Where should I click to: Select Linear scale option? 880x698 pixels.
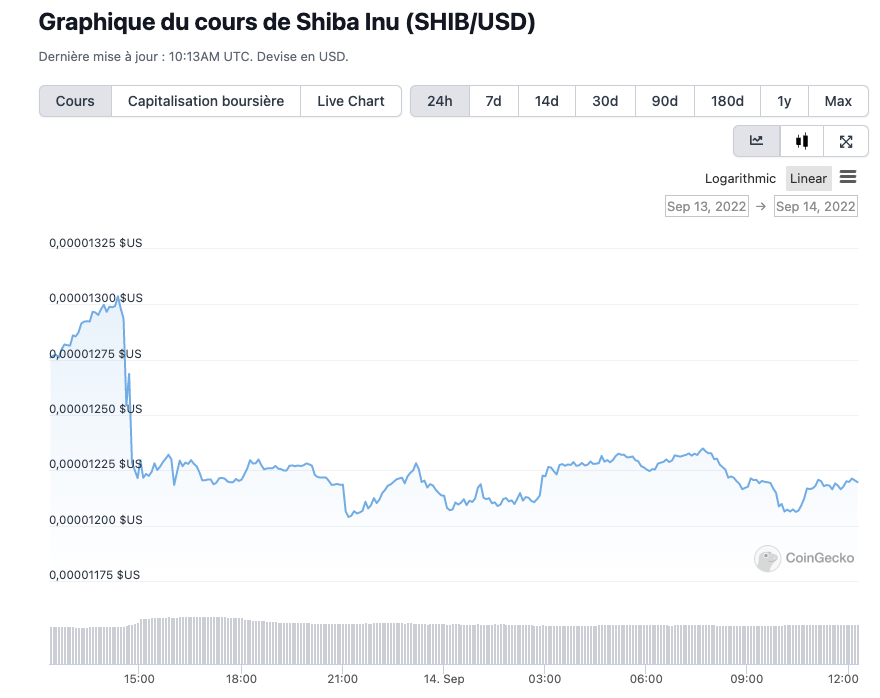(x=808, y=179)
